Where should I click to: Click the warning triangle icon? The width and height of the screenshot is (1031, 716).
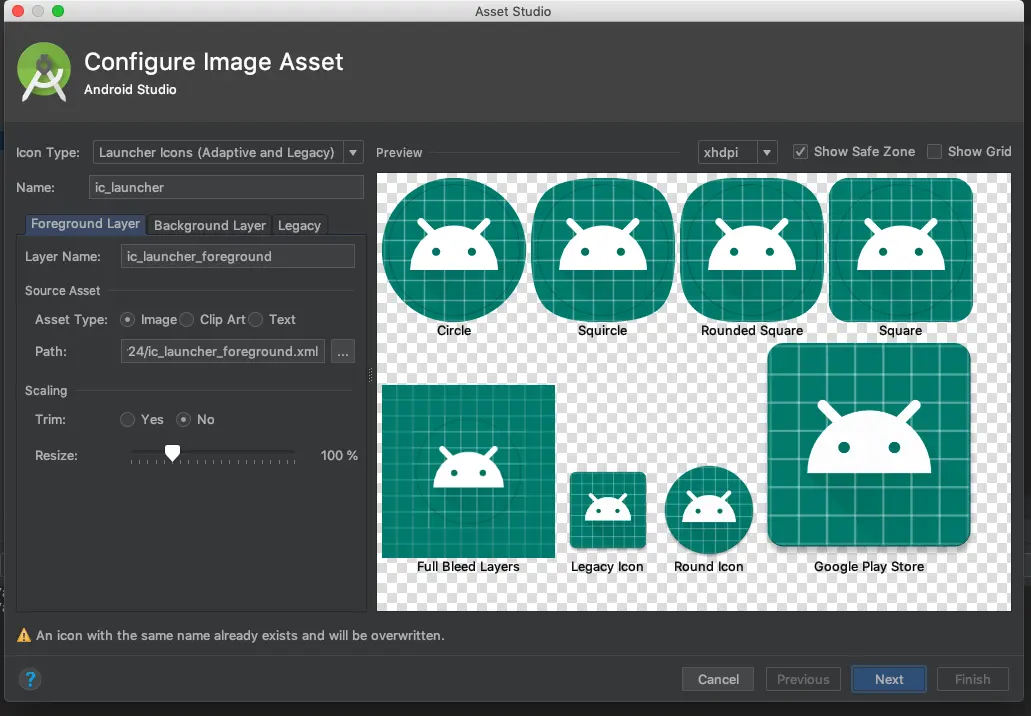click(24, 635)
